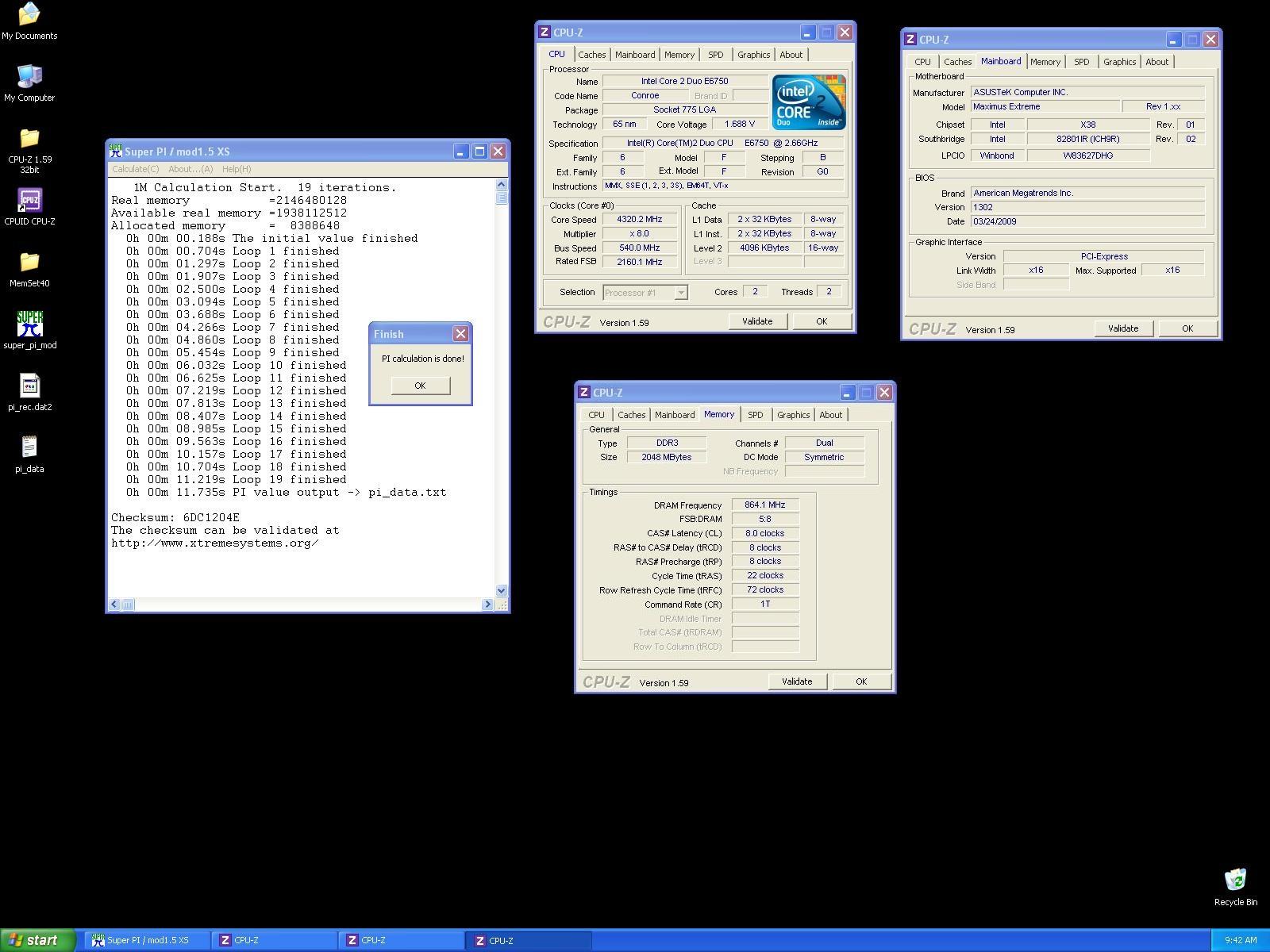Click the Memory window's CPU-Z title icon
1270x952 pixels.
583,393
